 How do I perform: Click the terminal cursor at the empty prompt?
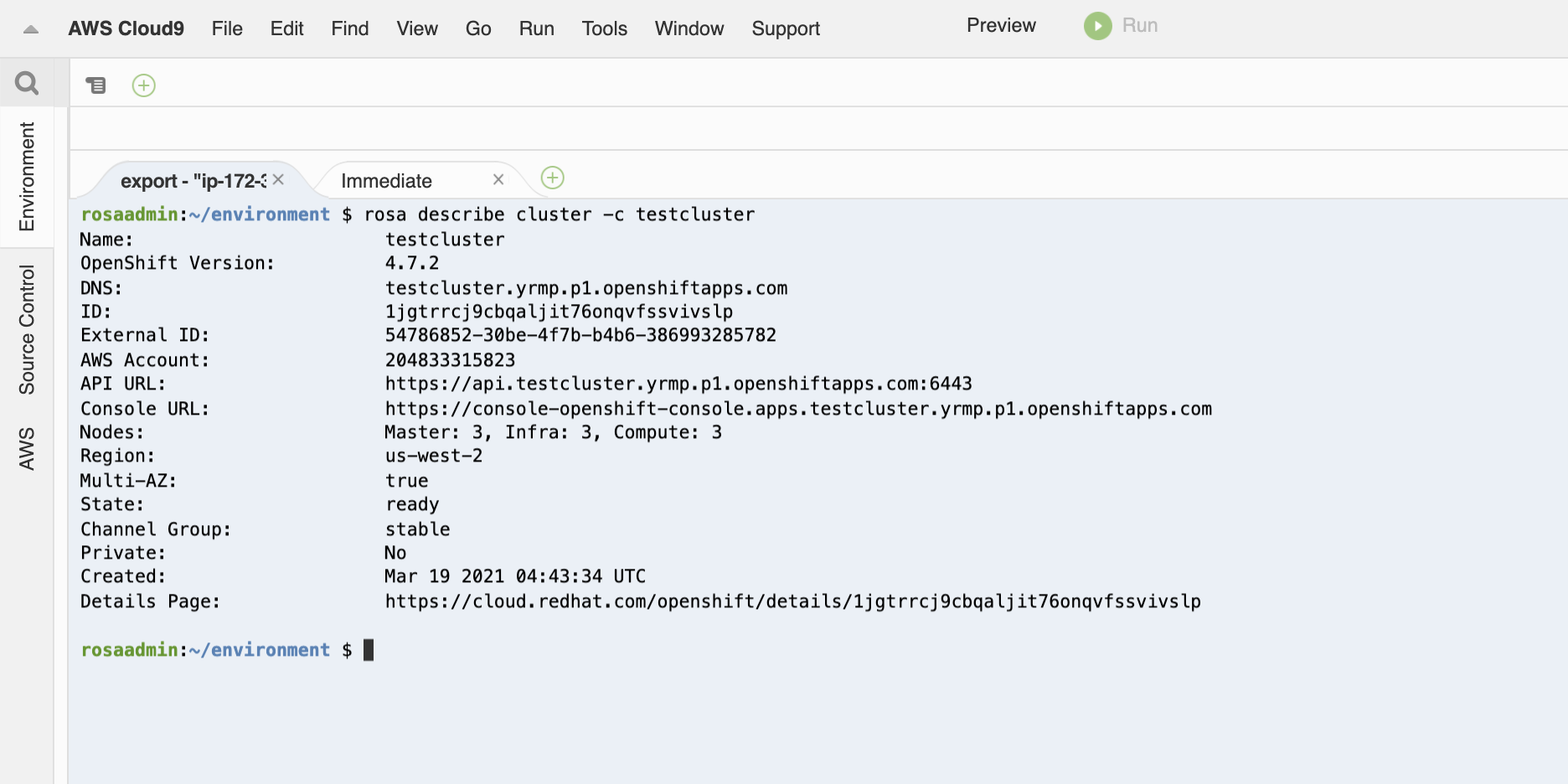tap(369, 650)
